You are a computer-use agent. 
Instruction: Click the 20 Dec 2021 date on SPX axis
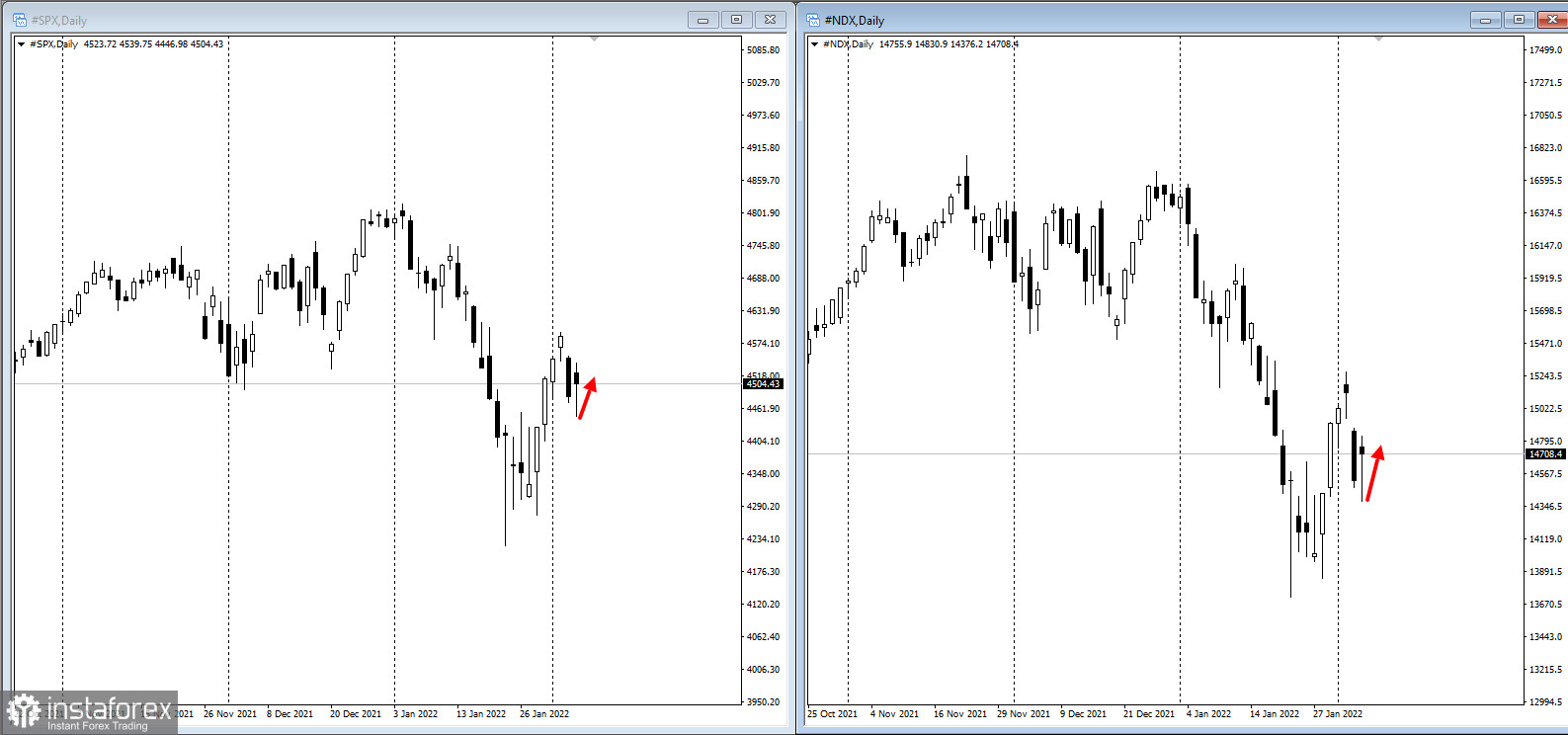pos(356,714)
